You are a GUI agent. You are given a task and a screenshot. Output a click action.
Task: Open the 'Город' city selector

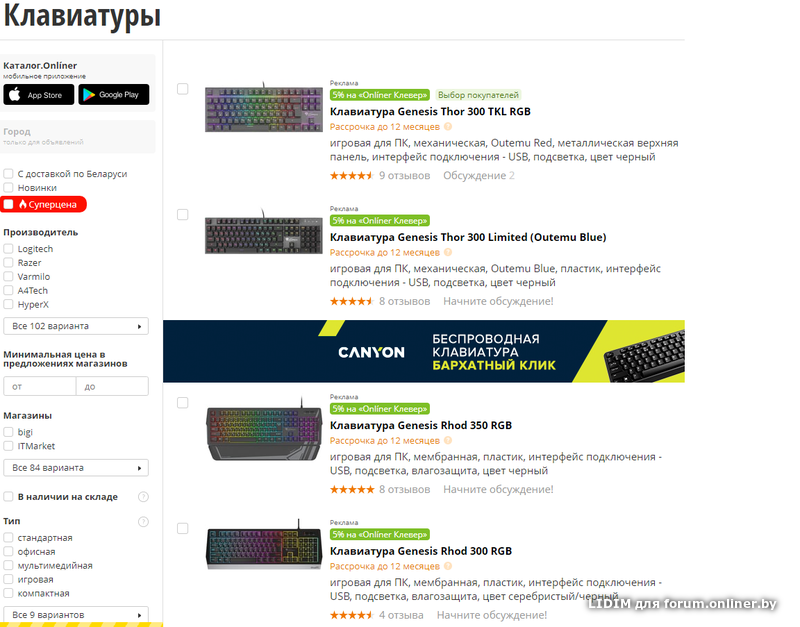tap(79, 136)
